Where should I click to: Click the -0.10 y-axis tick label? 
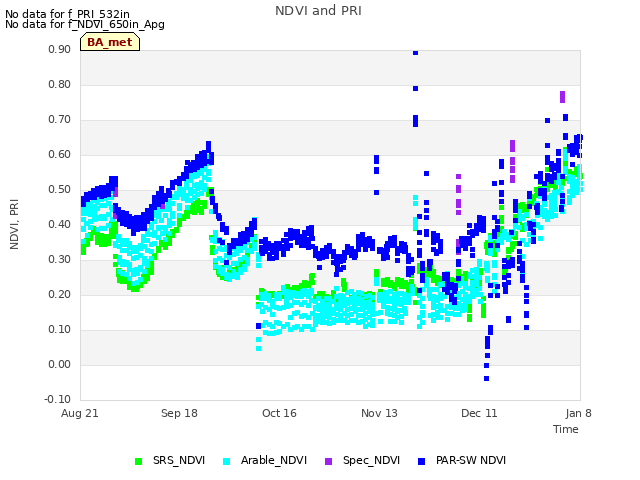(x=57, y=399)
